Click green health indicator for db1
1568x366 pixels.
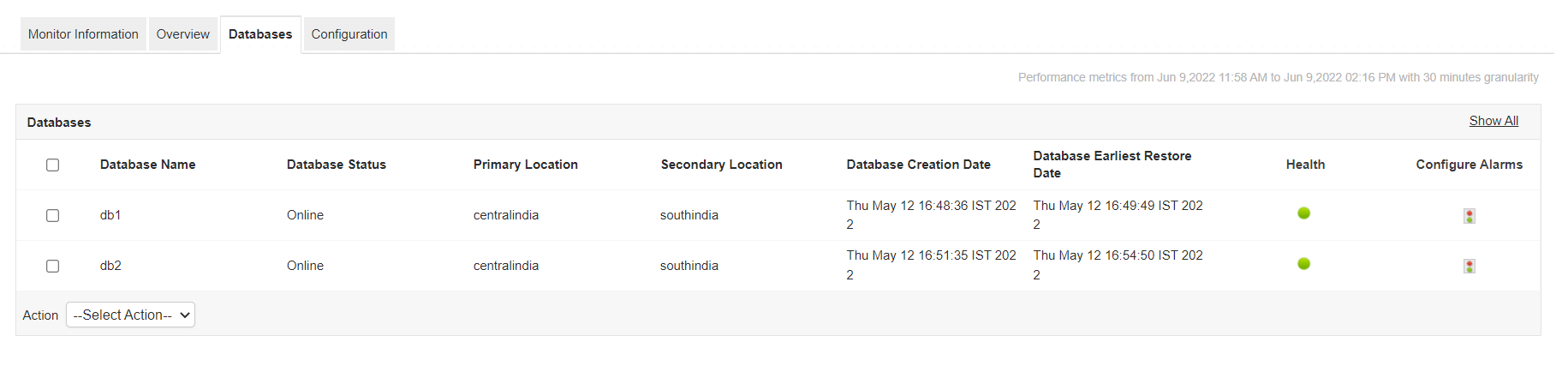[1303, 213]
